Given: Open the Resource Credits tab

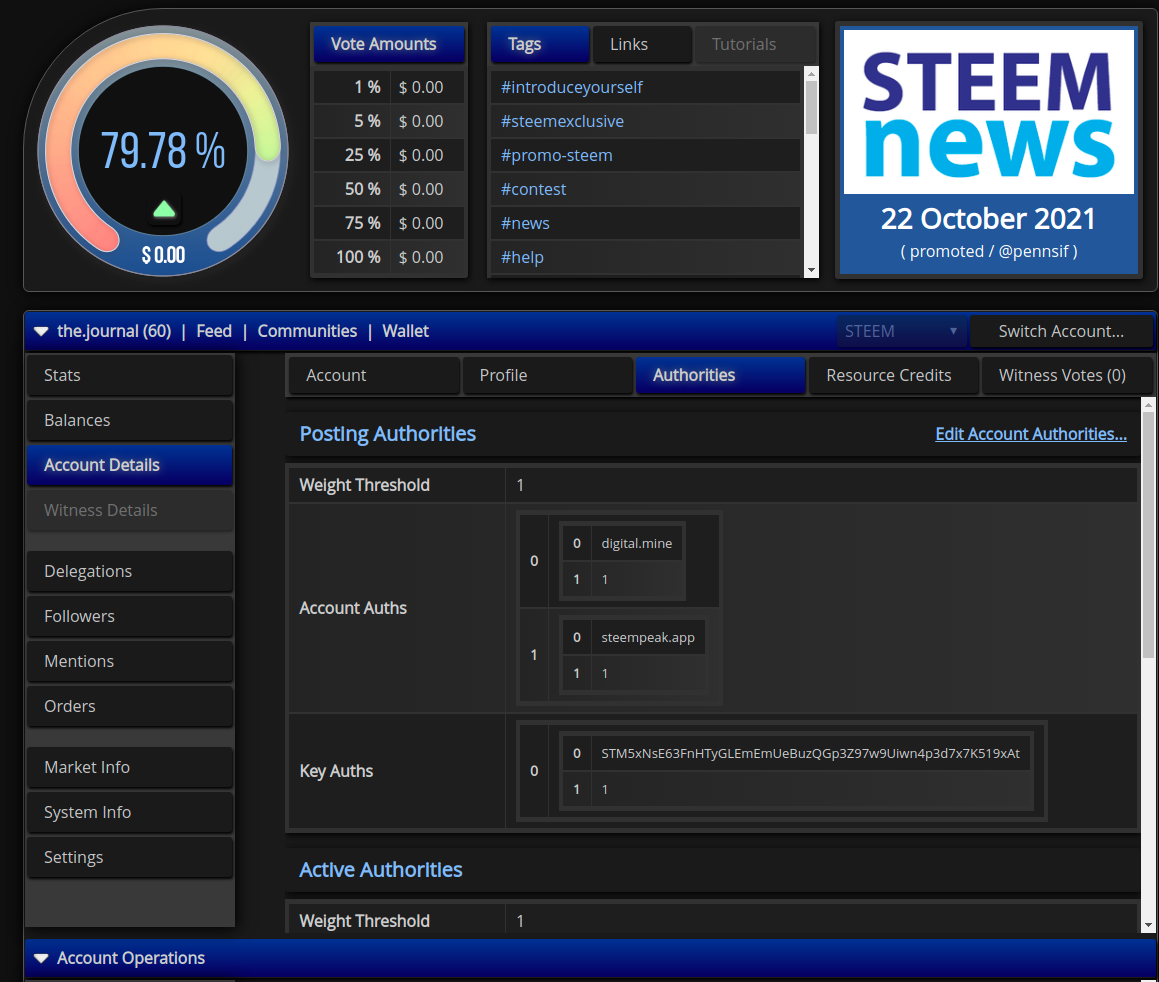Looking at the screenshot, I should click(894, 375).
